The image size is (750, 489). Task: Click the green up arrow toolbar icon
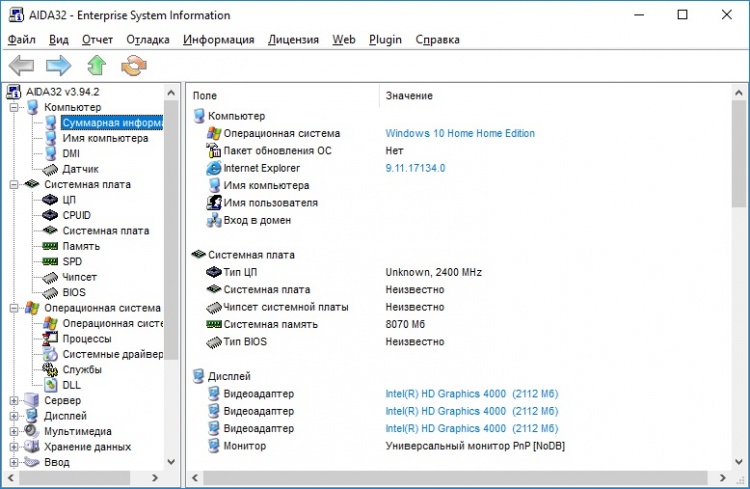coord(96,66)
